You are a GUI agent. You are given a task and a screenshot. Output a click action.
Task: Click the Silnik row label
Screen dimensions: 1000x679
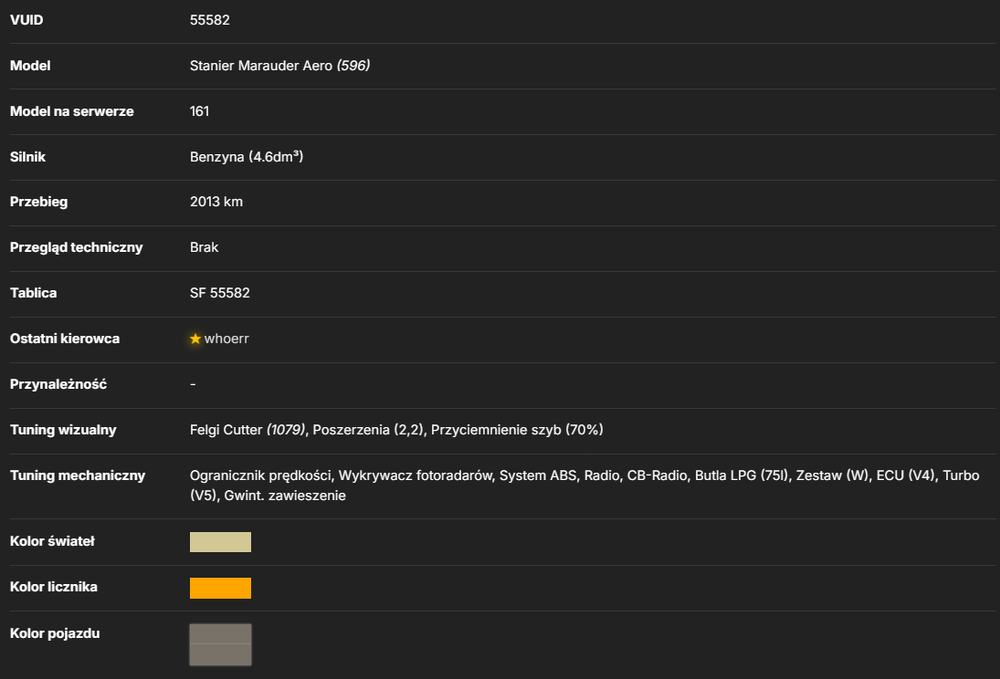click(27, 157)
